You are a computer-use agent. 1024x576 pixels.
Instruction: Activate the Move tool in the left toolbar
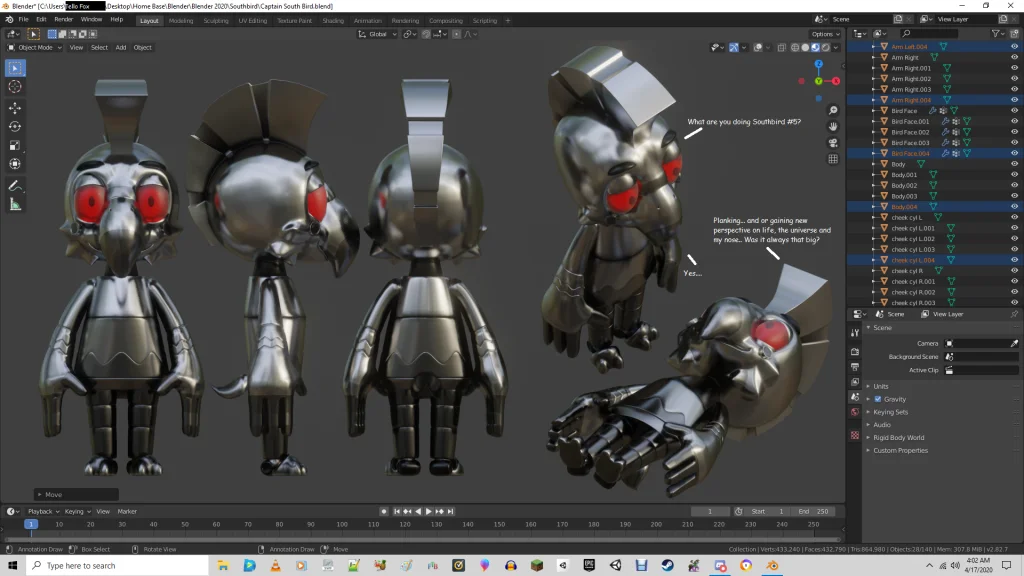tap(15, 108)
